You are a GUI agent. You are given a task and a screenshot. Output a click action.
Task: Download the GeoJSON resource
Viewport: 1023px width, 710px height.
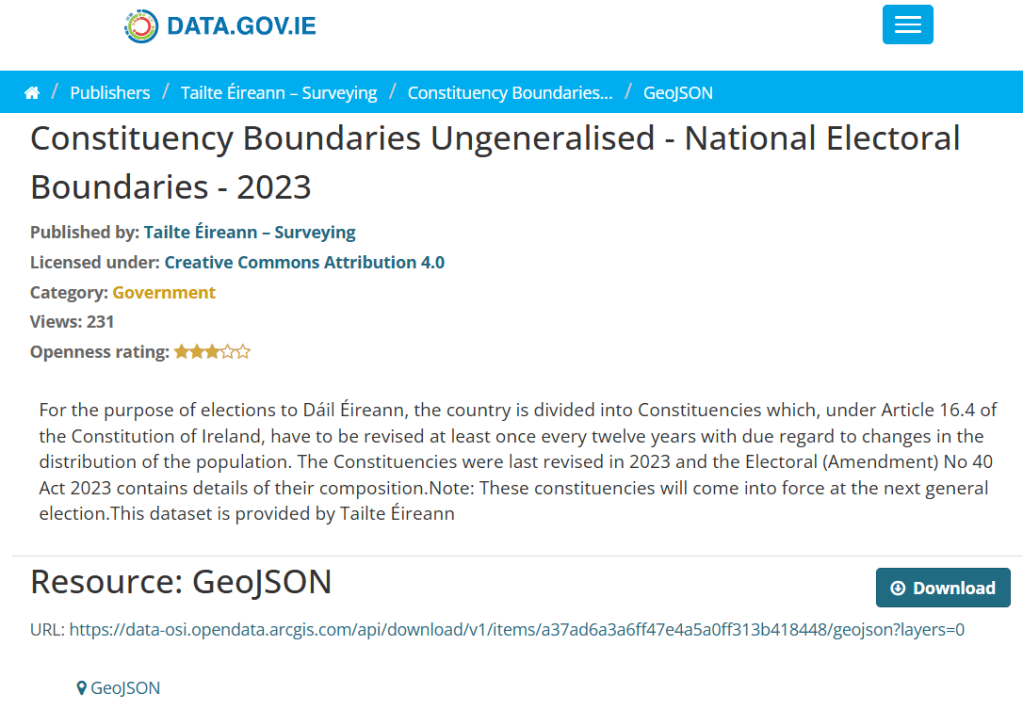point(942,588)
